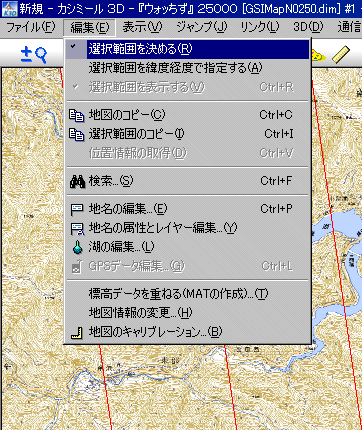
Task: Choose 選択範囲を緯度経度で指定する(A)
Action: tap(188, 68)
